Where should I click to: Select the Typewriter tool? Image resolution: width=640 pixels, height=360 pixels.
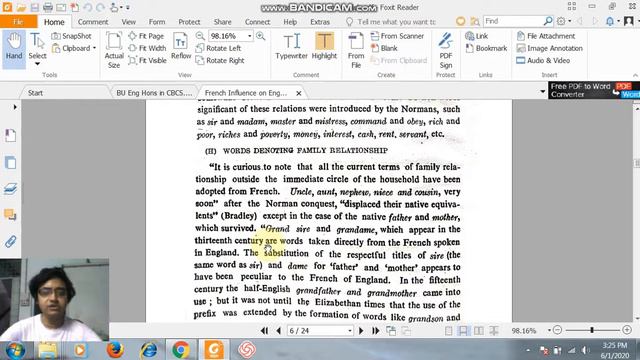[291, 46]
